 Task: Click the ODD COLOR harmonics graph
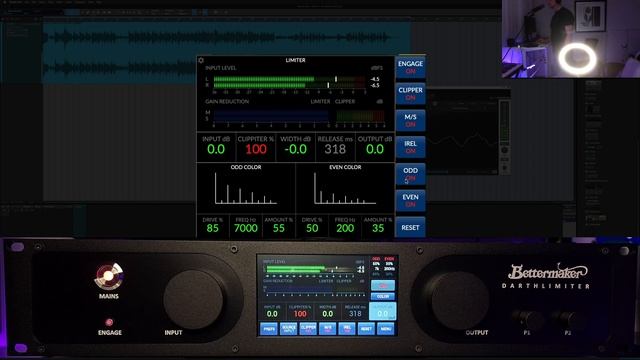pyautogui.click(x=246, y=188)
